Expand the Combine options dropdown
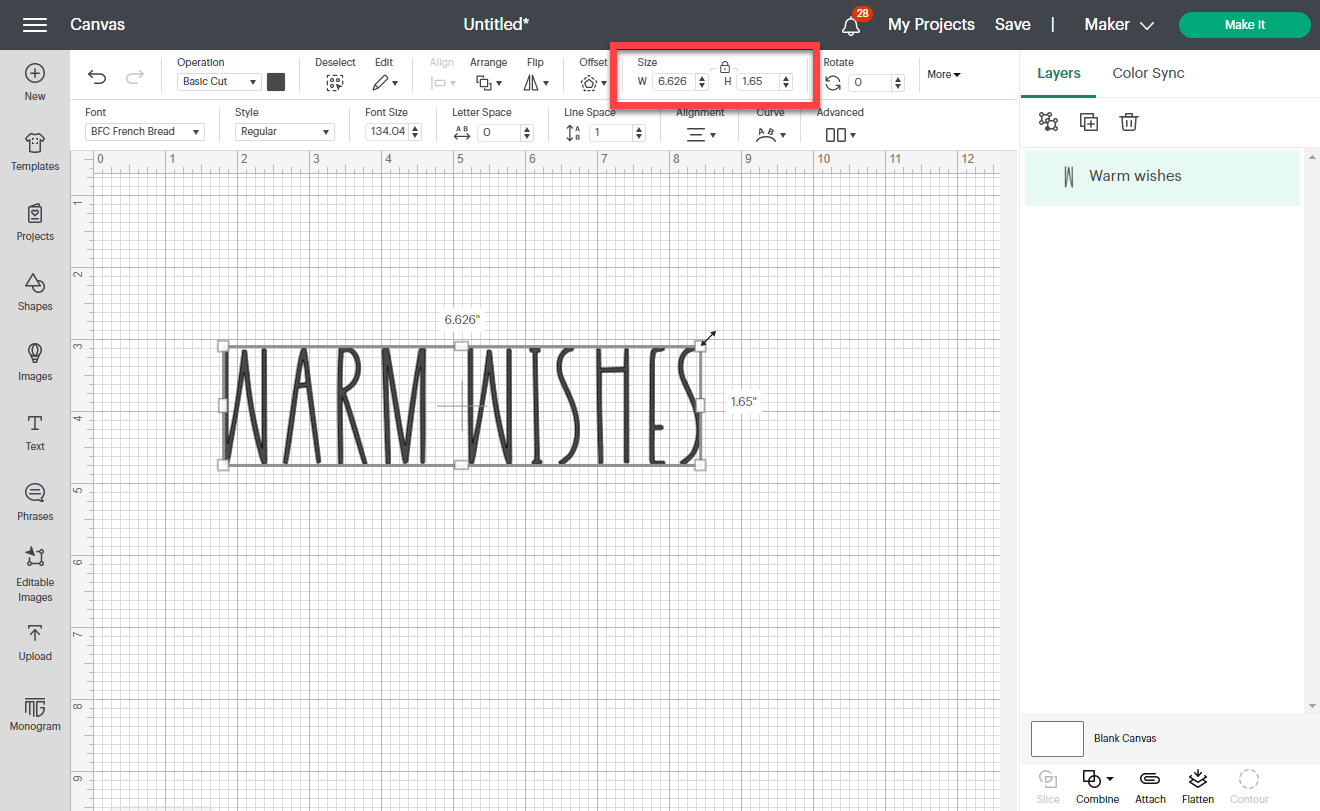Viewport: 1320px width, 811px height. pos(1109,777)
